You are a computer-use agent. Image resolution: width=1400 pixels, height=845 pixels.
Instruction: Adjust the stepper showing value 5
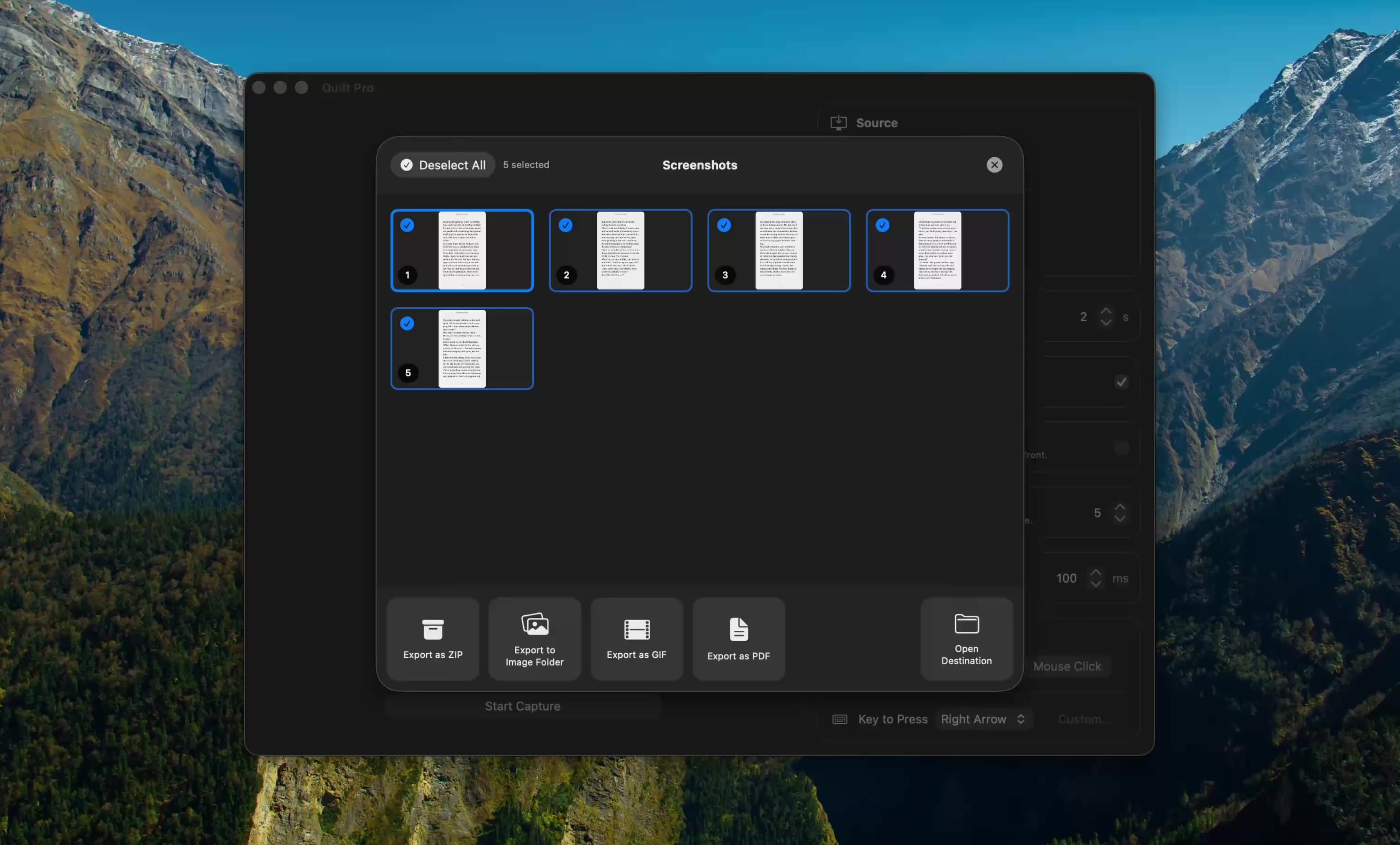[1119, 512]
